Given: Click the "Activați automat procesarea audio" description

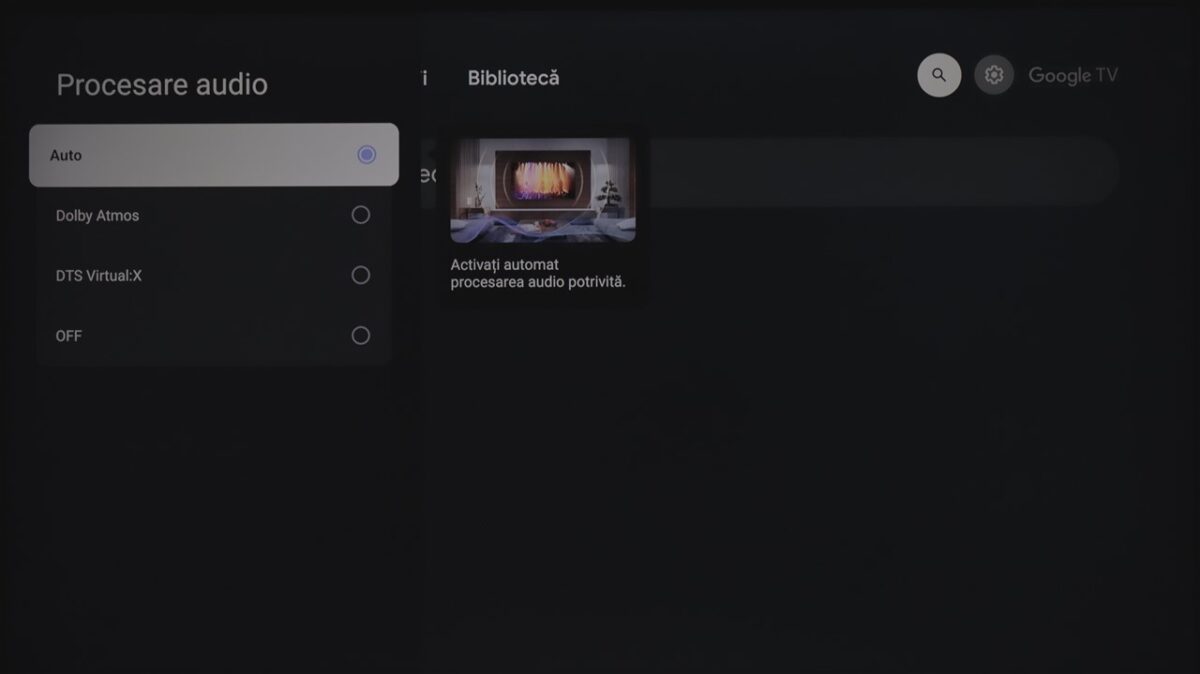Looking at the screenshot, I should pos(538,273).
